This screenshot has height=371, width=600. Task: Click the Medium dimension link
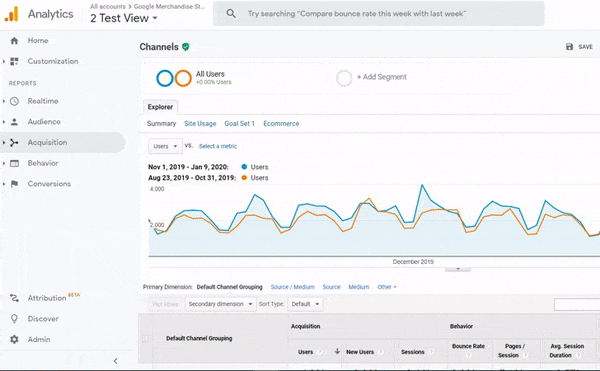359,287
